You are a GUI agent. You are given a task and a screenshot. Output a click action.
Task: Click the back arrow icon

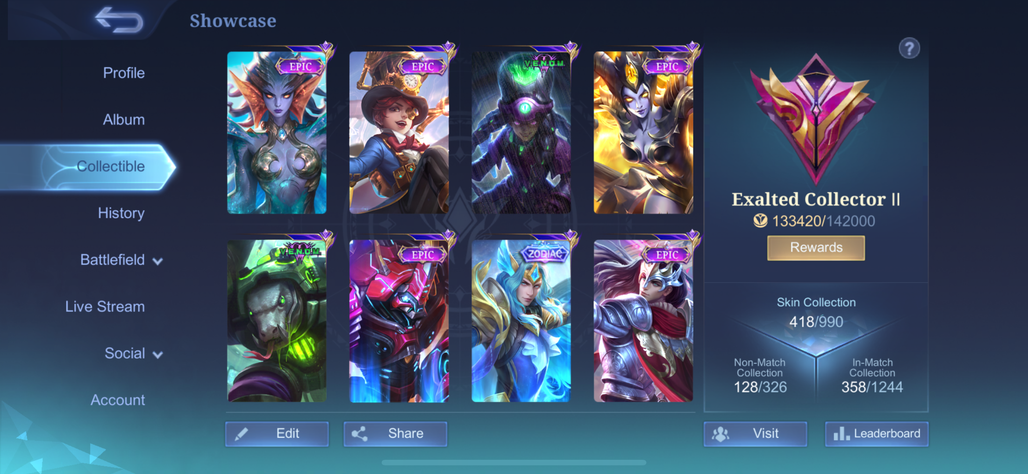point(119,20)
